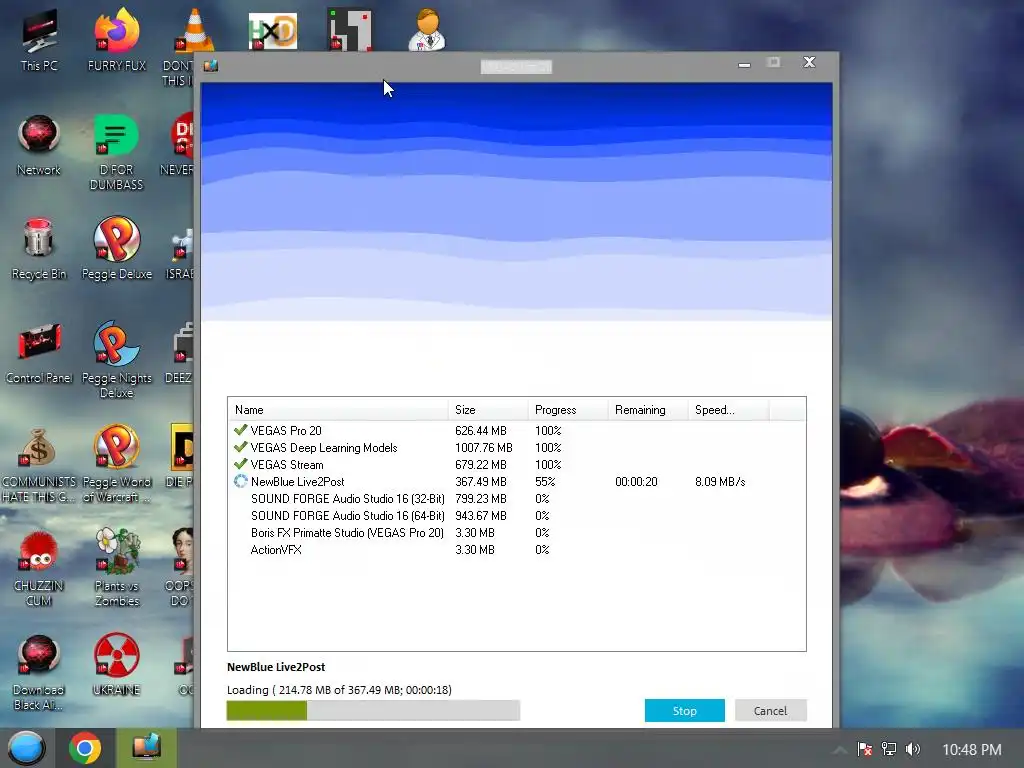Image resolution: width=1024 pixels, height=768 pixels.
Task: Open CHUZZIN CUM red fuzzy icon
Action: tap(39, 568)
